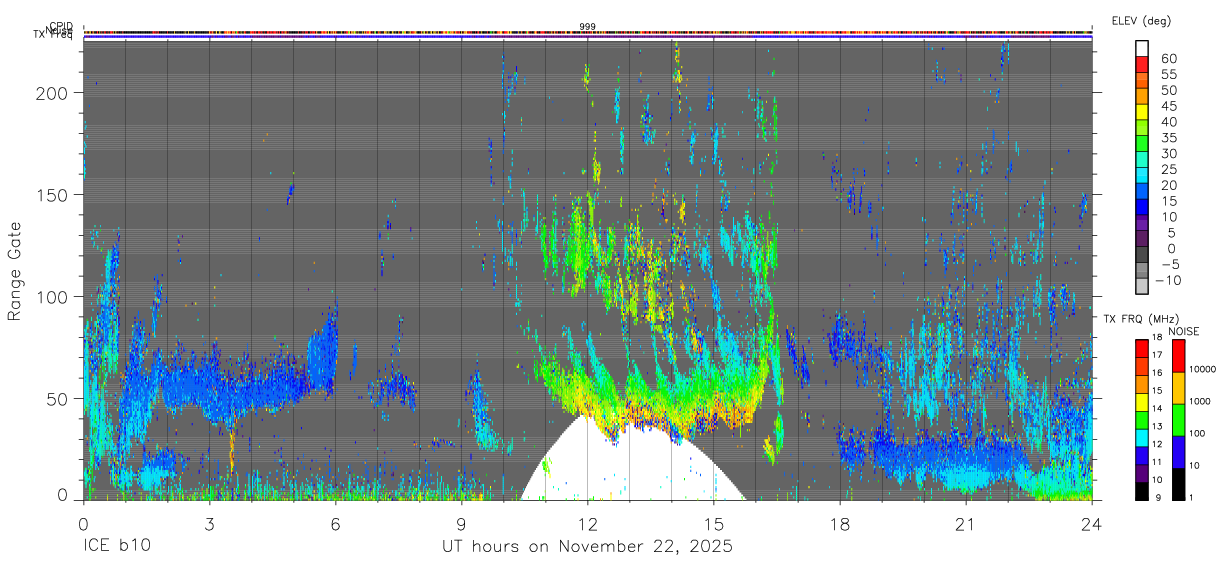Click the red segment of the ELEV color bar
Image resolution: width=1228 pixels, height=567 pixels.
[x=1143, y=63]
